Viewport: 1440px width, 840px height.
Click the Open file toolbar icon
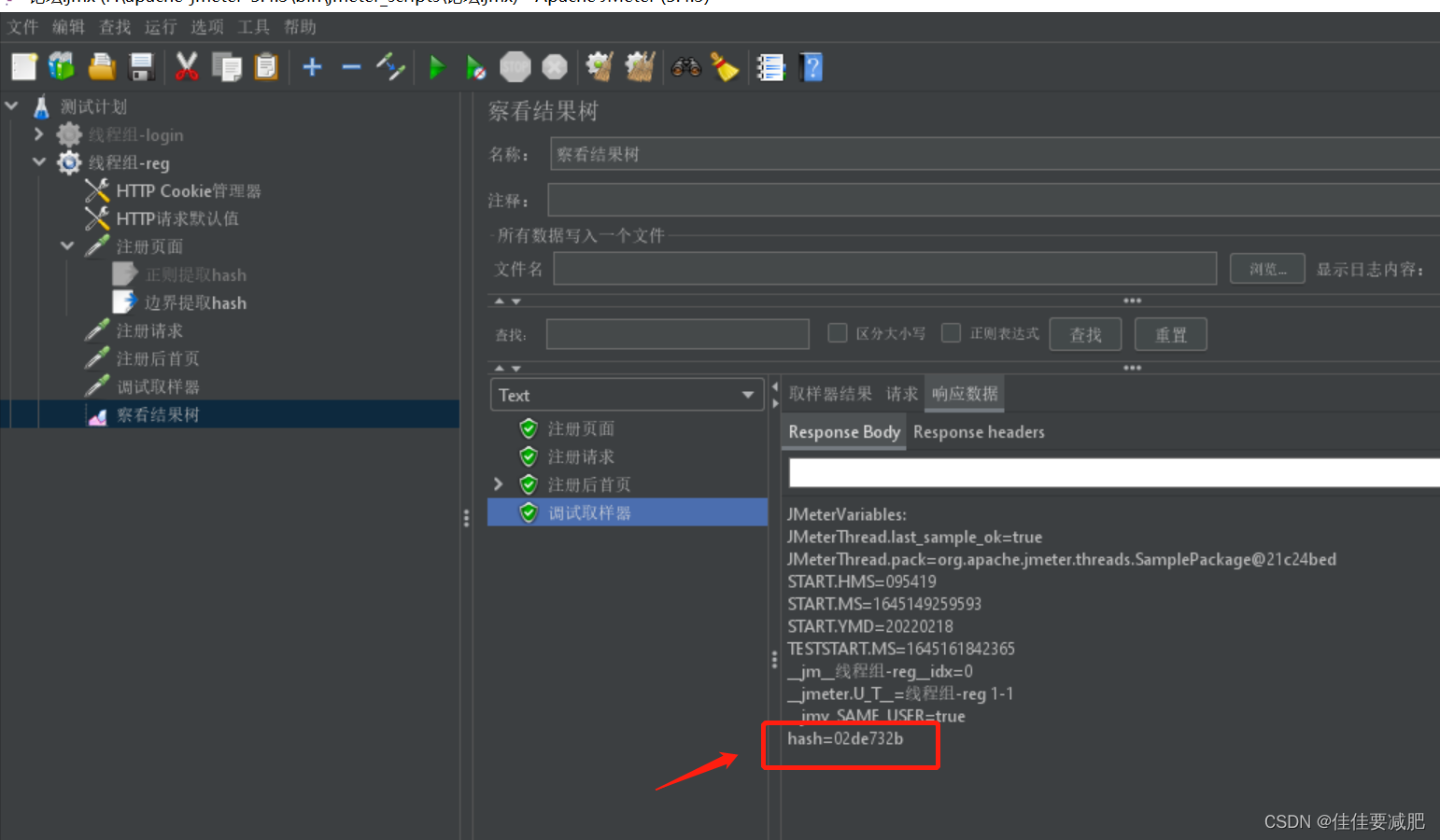(x=102, y=67)
